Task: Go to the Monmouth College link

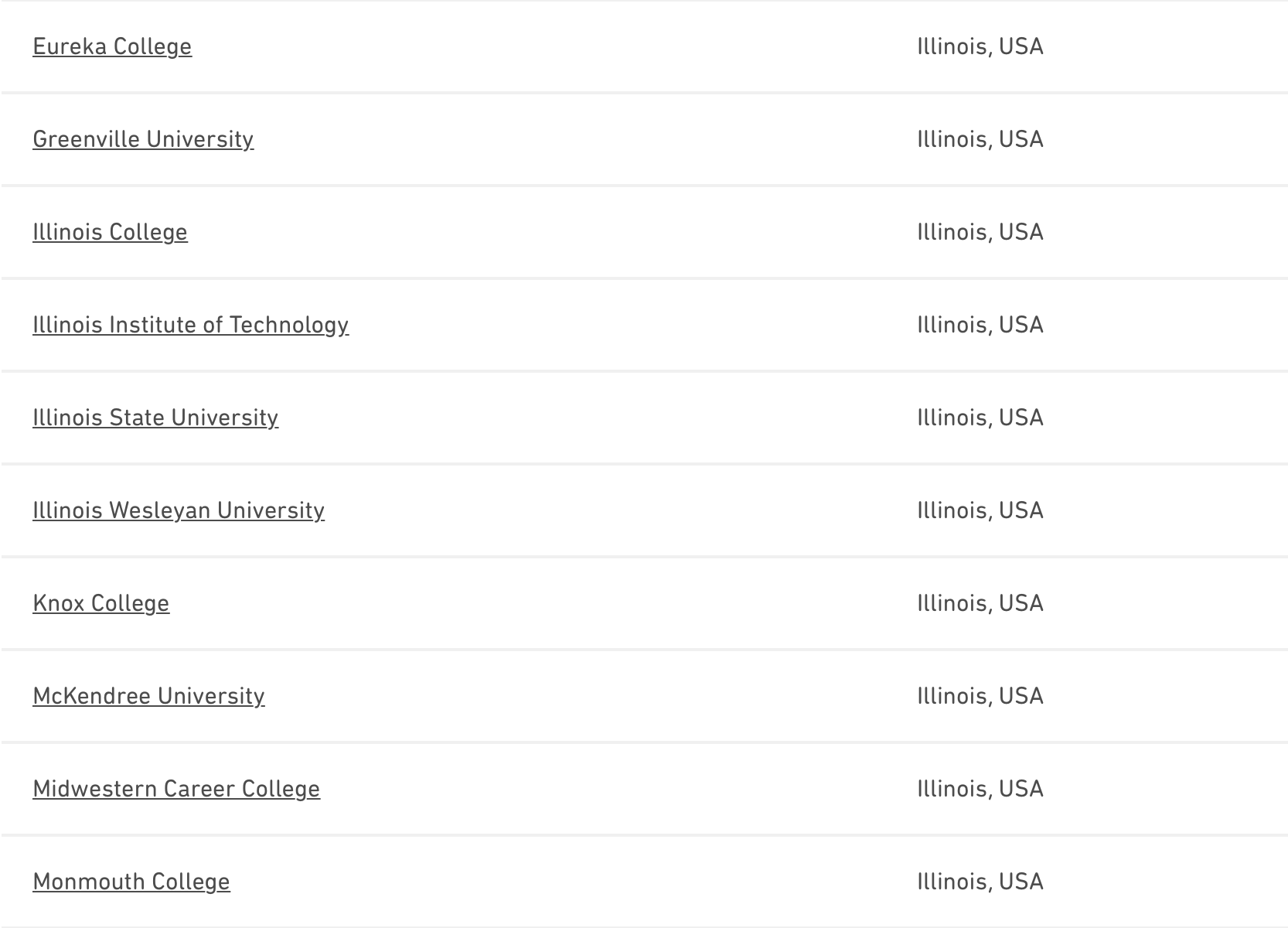Action: (131, 882)
